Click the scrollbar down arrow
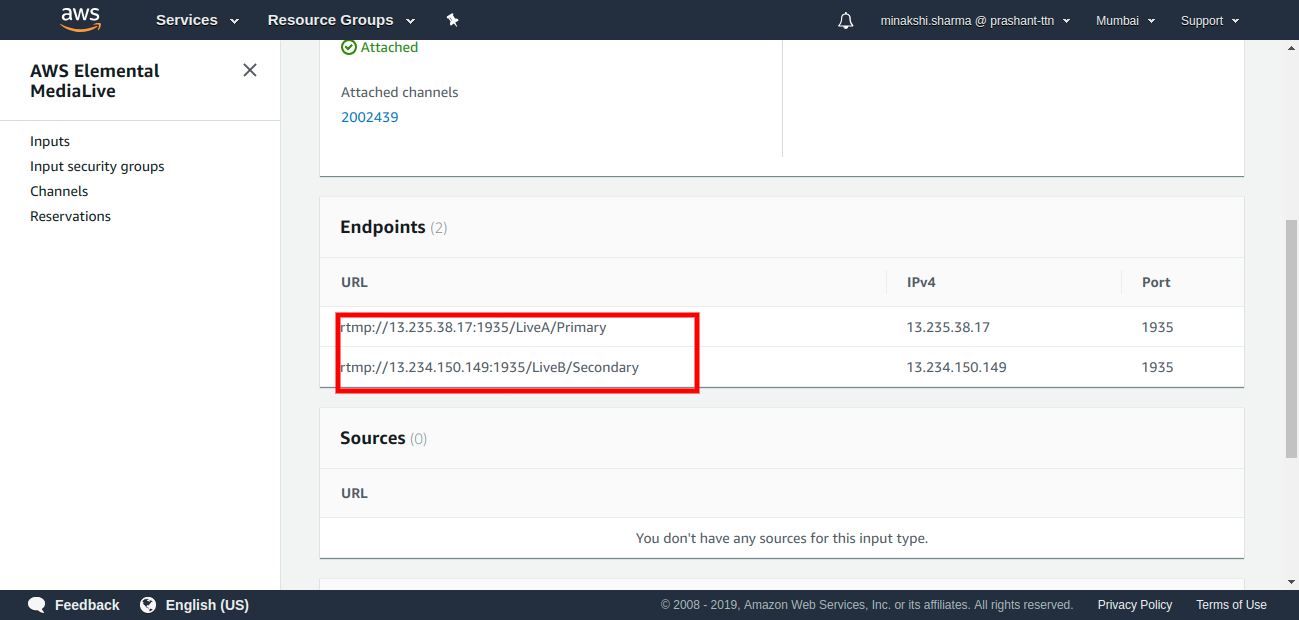Viewport: 1299px width, 620px height. coord(1291,582)
